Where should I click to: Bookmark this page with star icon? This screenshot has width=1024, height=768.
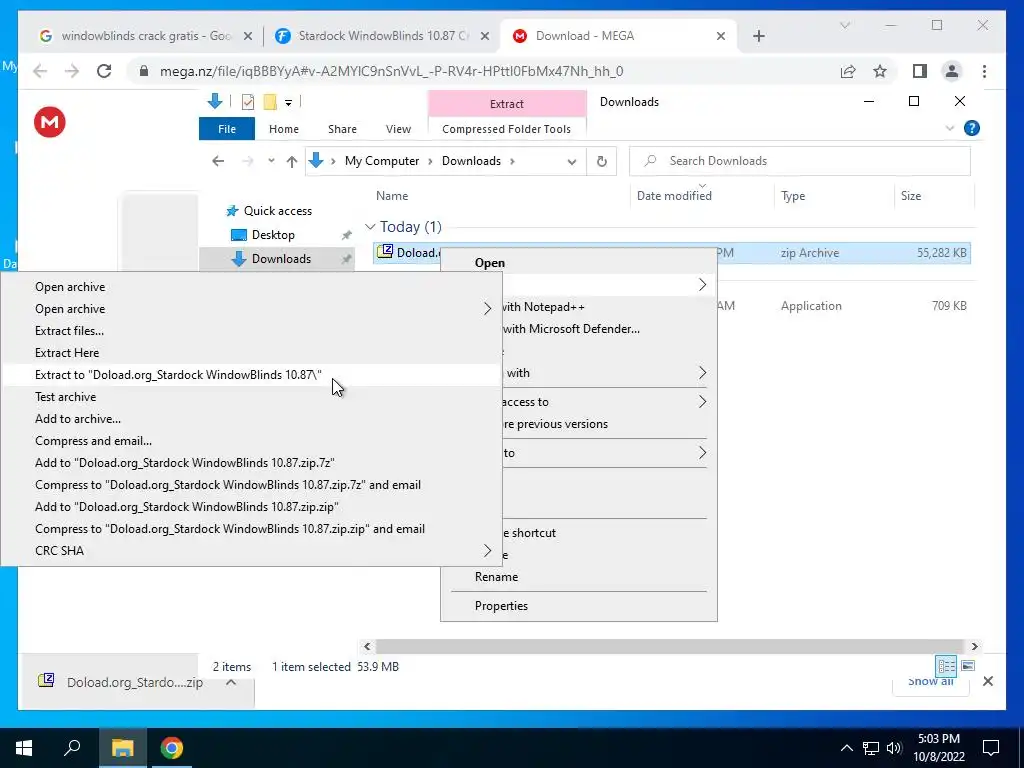880,71
